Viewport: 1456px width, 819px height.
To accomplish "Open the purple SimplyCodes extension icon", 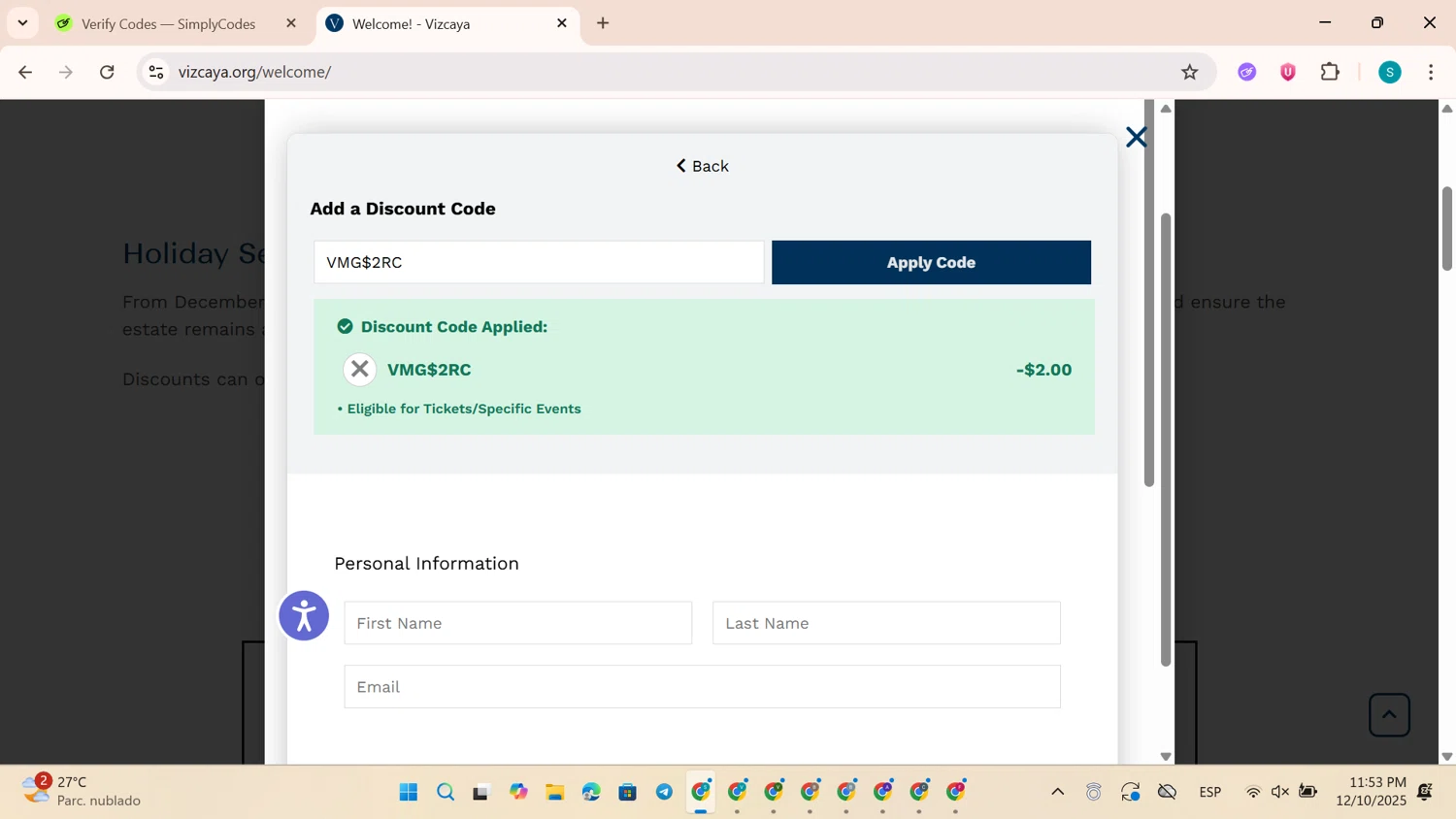I will [x=1247, y=72].
